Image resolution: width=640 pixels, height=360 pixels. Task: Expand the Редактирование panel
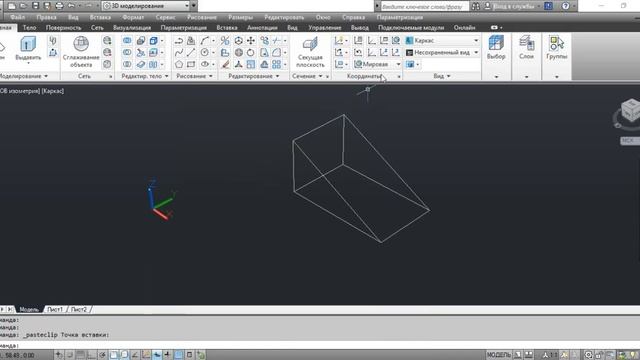(x=254, y=76)
